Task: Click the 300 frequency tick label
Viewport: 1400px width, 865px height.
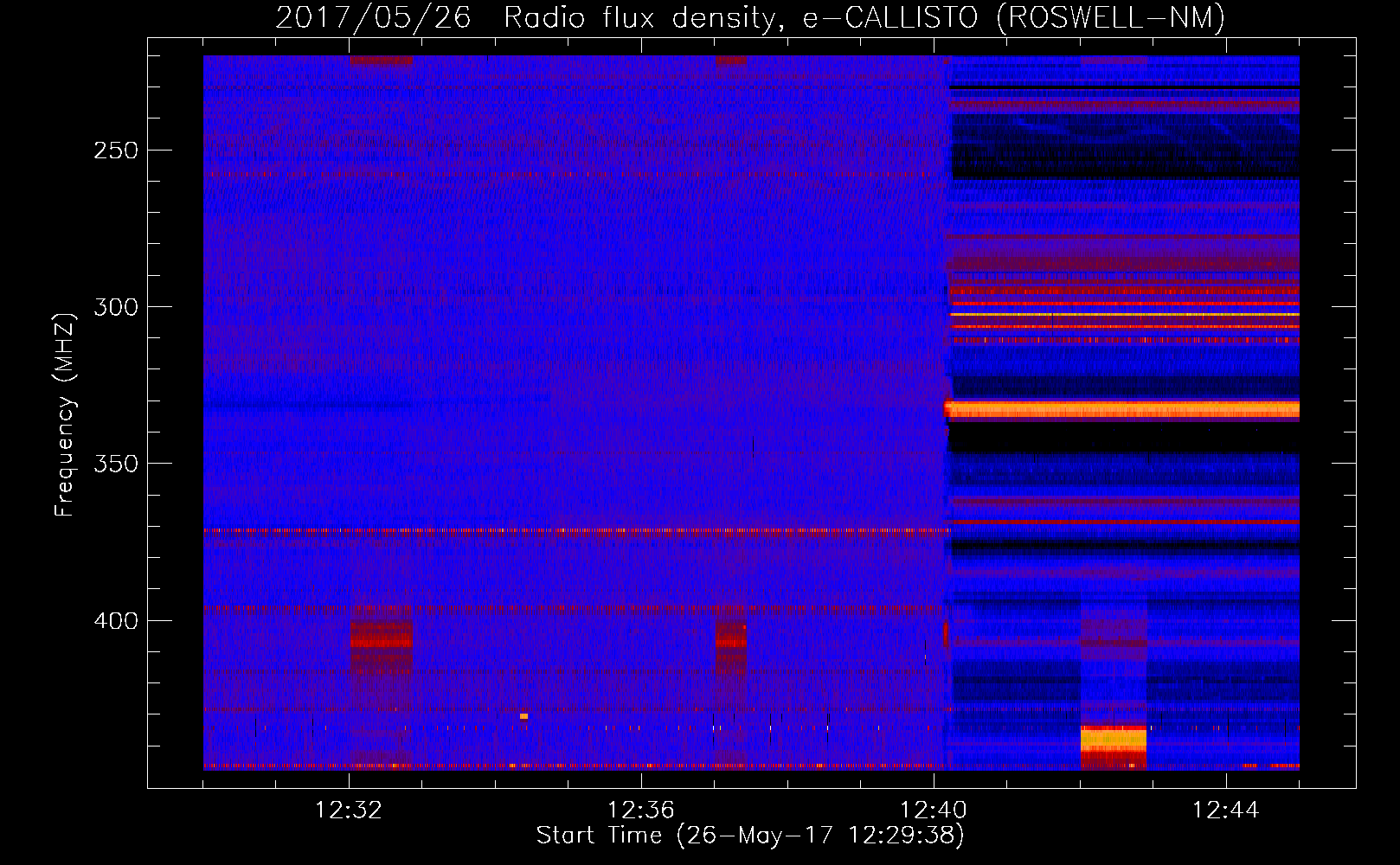Action: [116, 307]
